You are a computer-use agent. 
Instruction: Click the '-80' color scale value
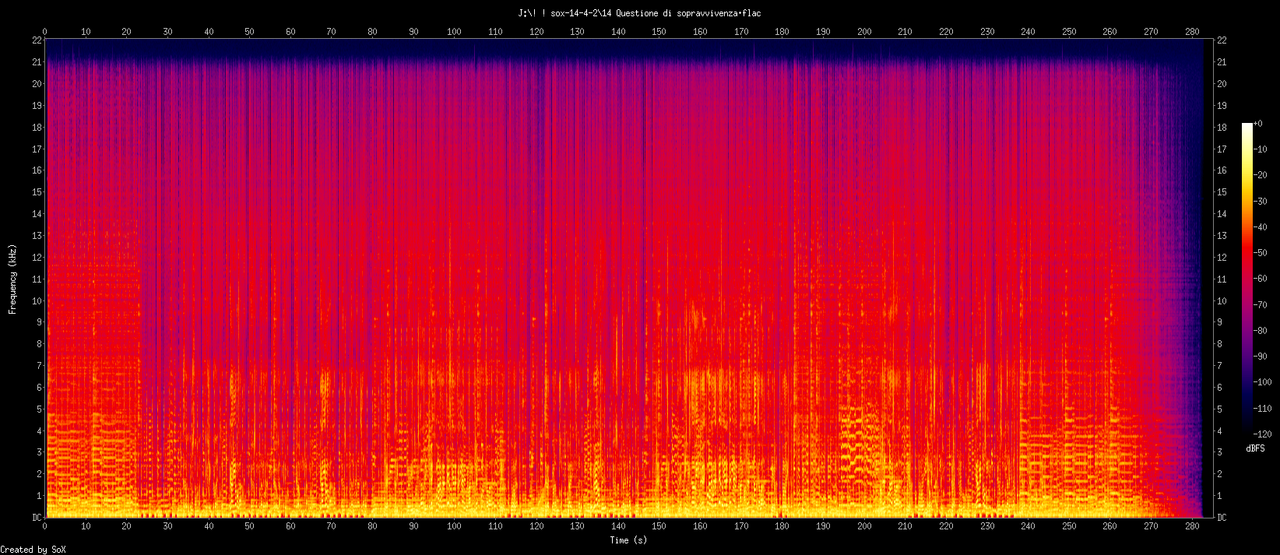(1262, 330)
